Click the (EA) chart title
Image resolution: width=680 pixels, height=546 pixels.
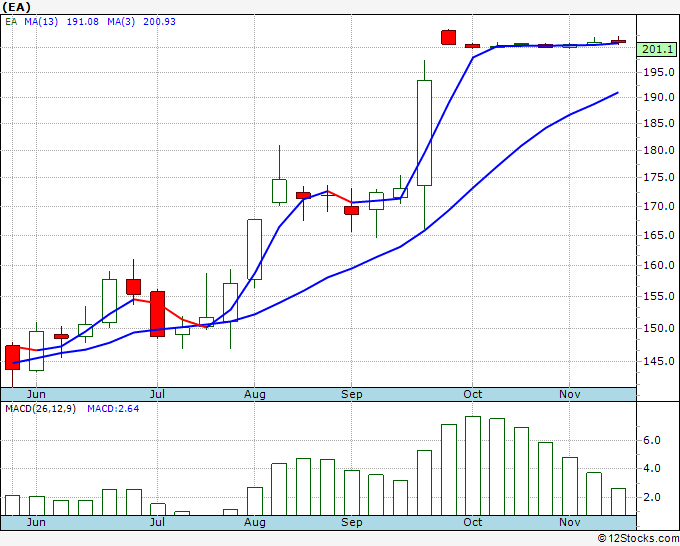pos(16,7)
